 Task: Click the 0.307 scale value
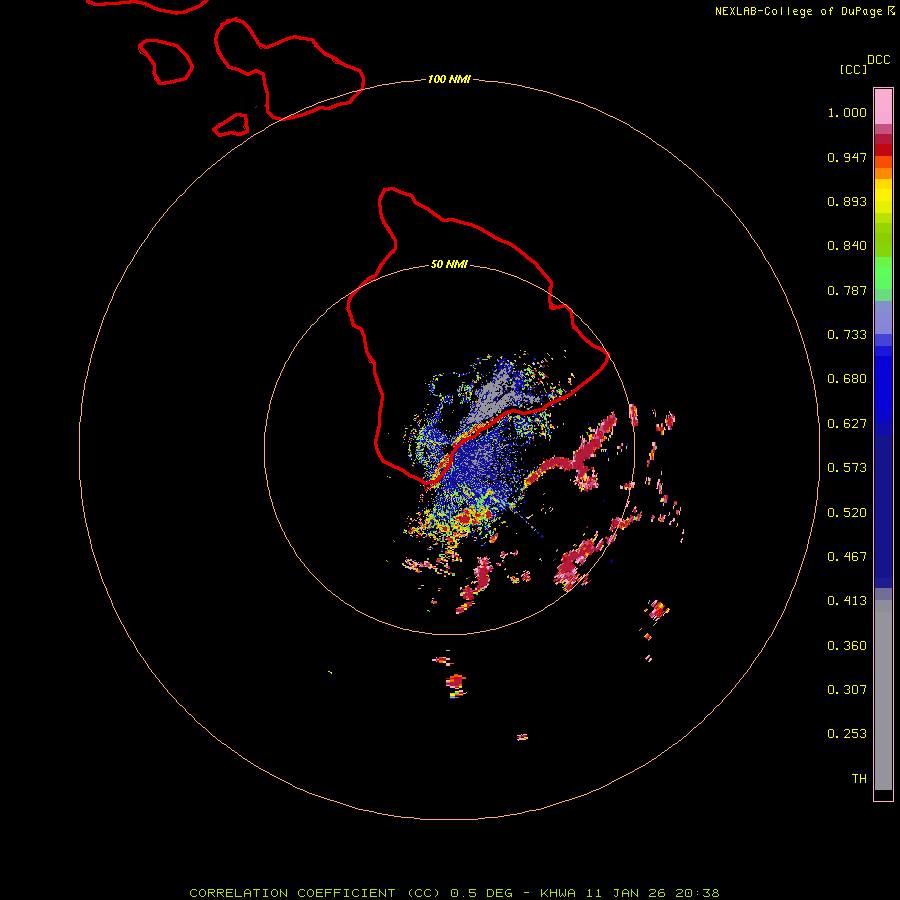coord(847,690)
